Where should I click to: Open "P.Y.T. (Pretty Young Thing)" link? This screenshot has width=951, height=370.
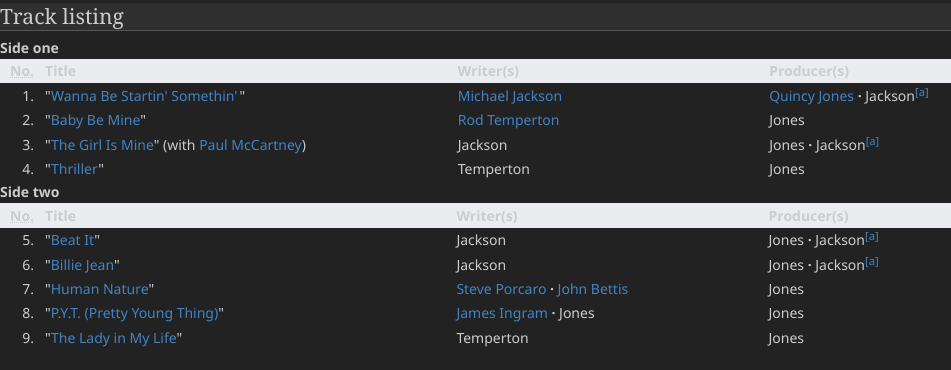point(135,313)
